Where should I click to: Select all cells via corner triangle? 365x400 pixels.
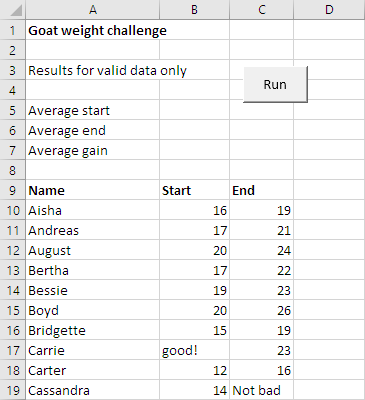(x=13, y=10)
